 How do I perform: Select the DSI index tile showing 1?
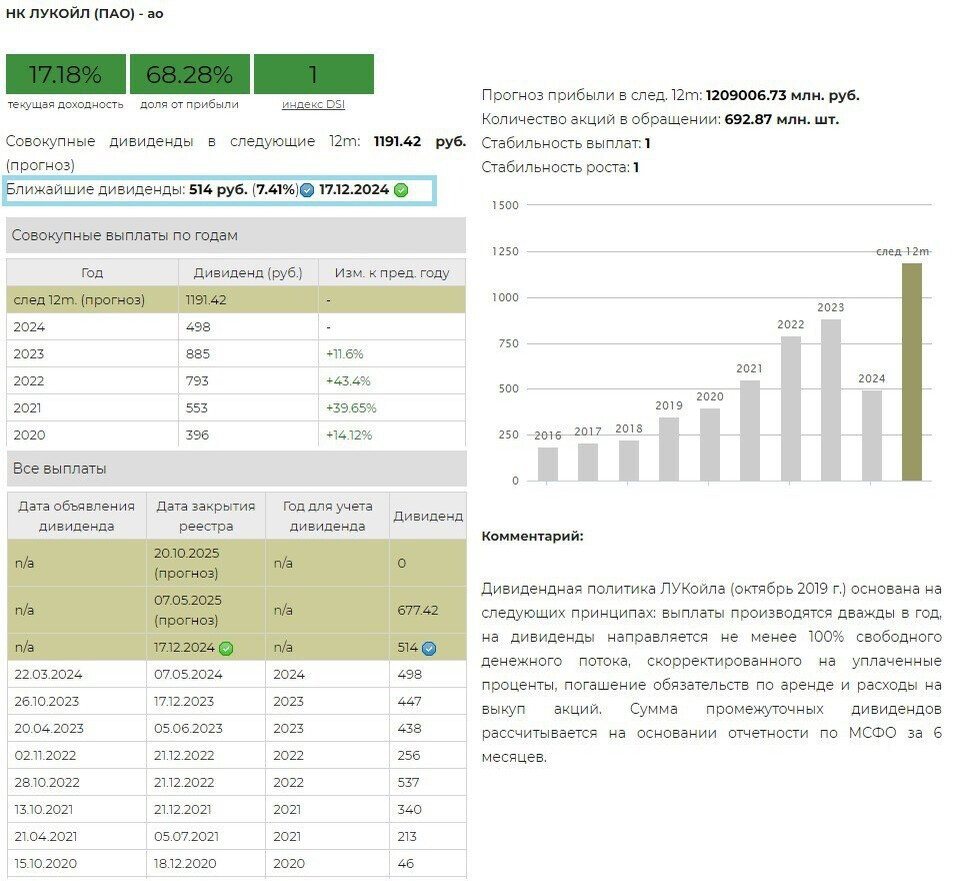pyautogui.click(x=313, y=75)
